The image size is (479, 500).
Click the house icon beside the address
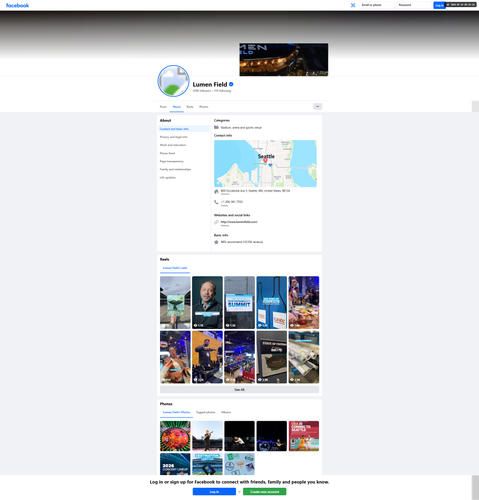(x=216, y=192)
